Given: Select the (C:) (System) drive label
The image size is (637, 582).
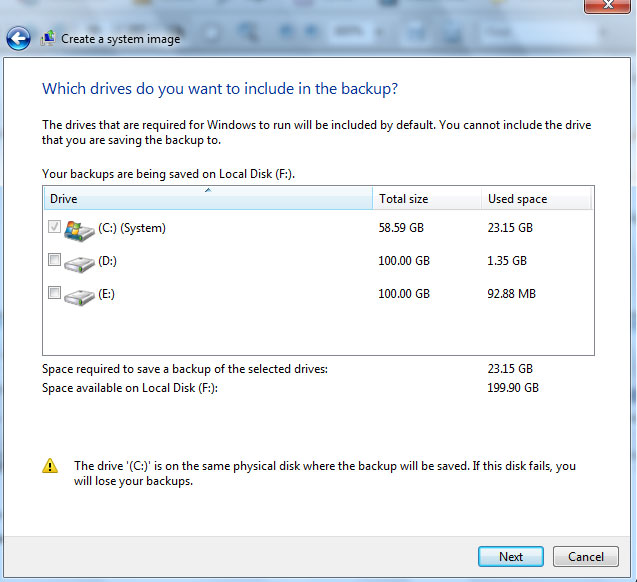Looking at the screenshot, I should [x=132, y=228].
